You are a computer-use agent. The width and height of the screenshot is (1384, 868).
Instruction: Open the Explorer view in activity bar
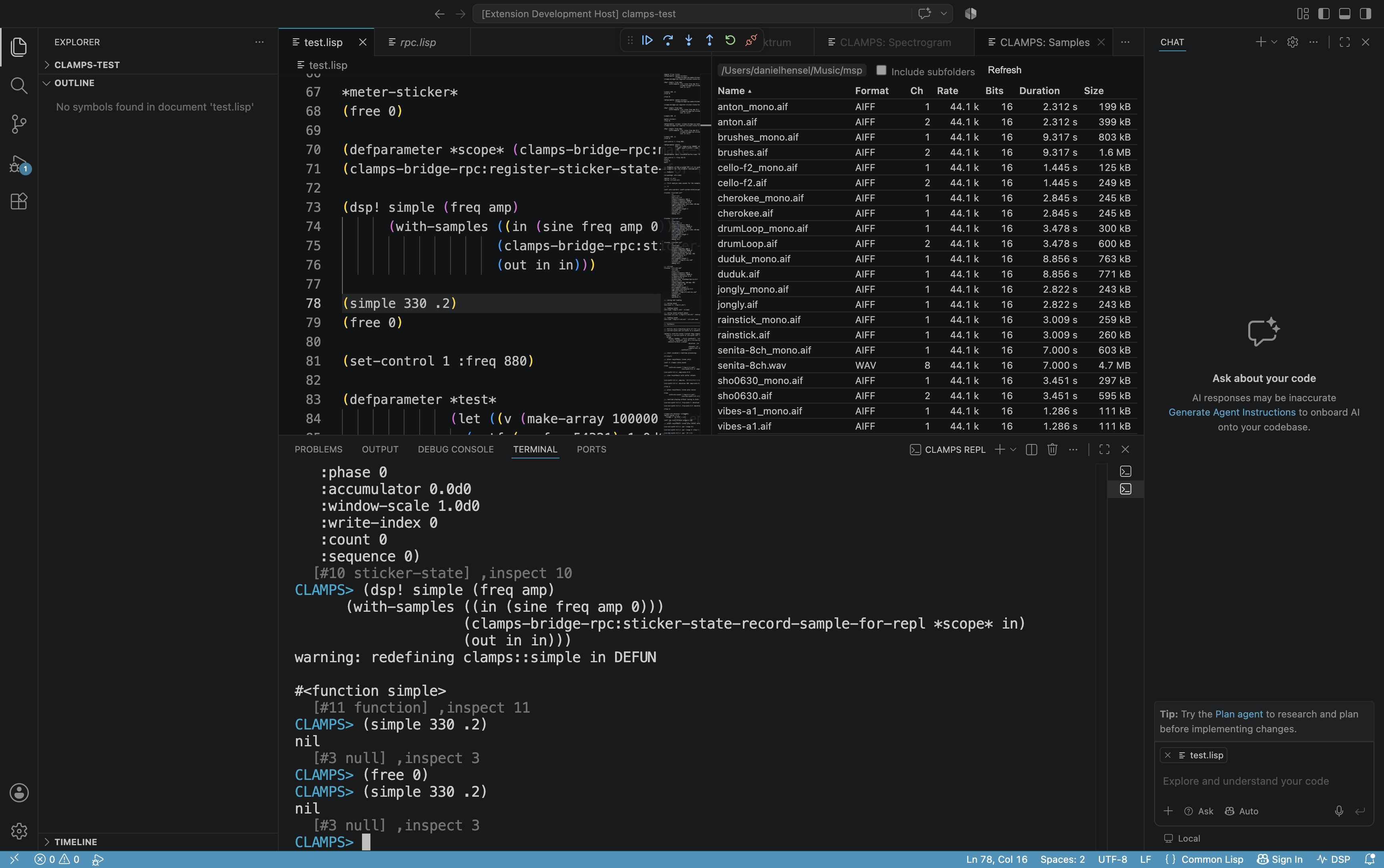pos(19,46)
